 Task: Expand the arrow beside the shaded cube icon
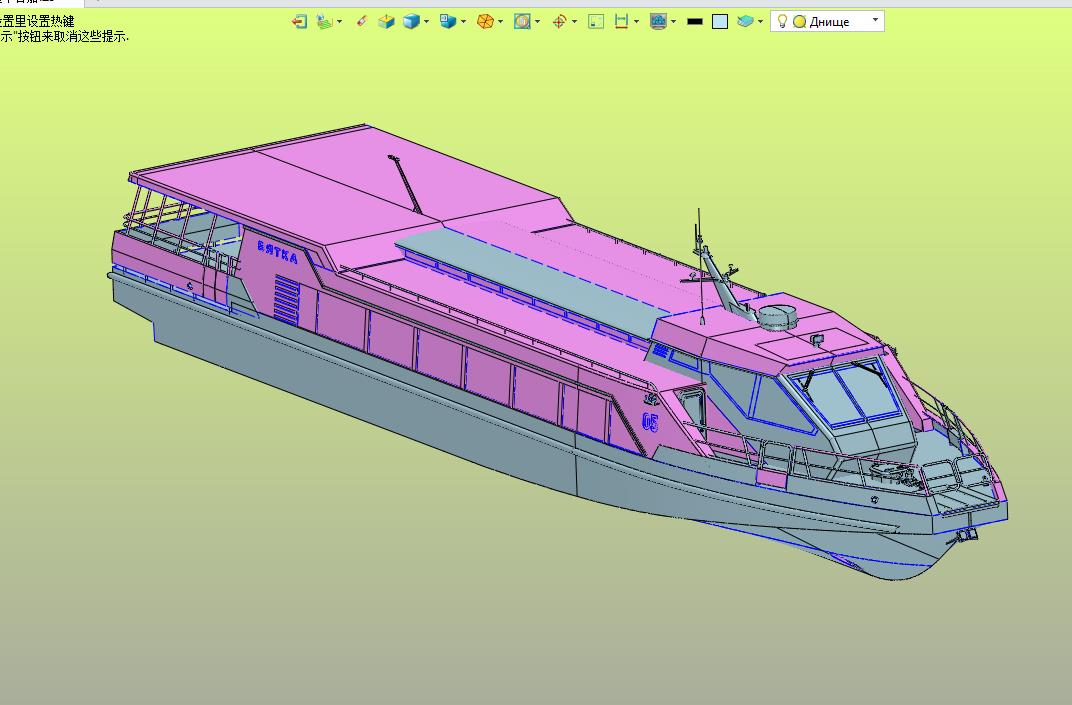point(427,22)
